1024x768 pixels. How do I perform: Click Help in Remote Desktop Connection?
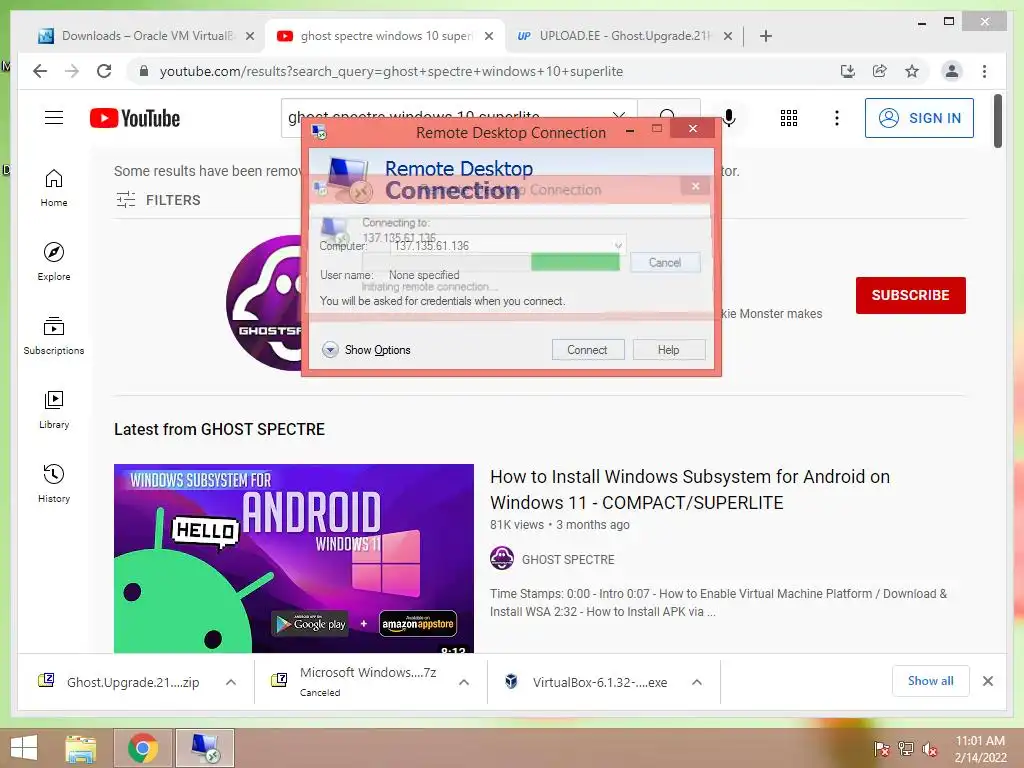(669, 350)
